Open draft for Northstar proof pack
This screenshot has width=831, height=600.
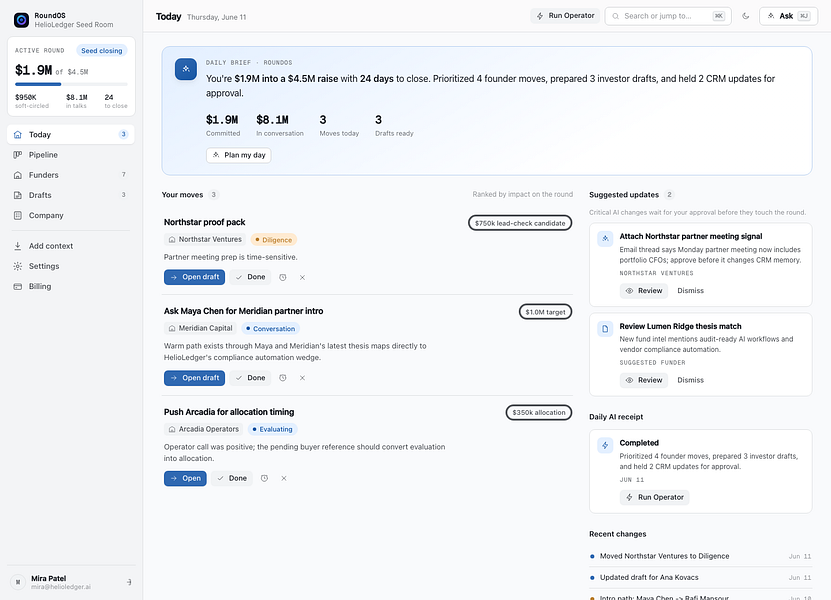(x=195, y=277)
